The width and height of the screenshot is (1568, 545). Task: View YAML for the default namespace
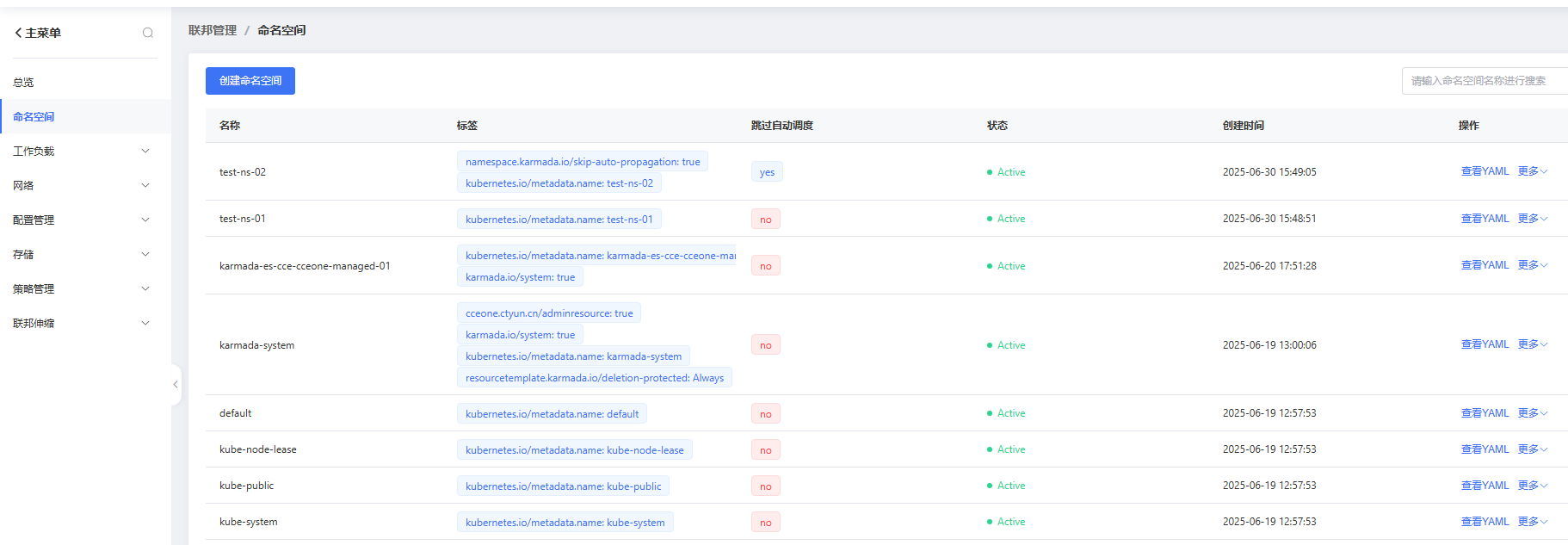(x=1485, y=413)
